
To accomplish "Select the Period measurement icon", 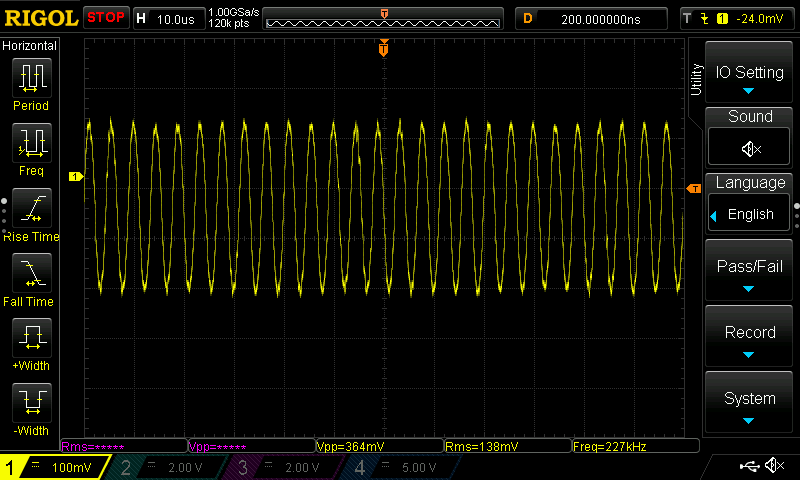I will pyautogui.click(x=32, y=78).
